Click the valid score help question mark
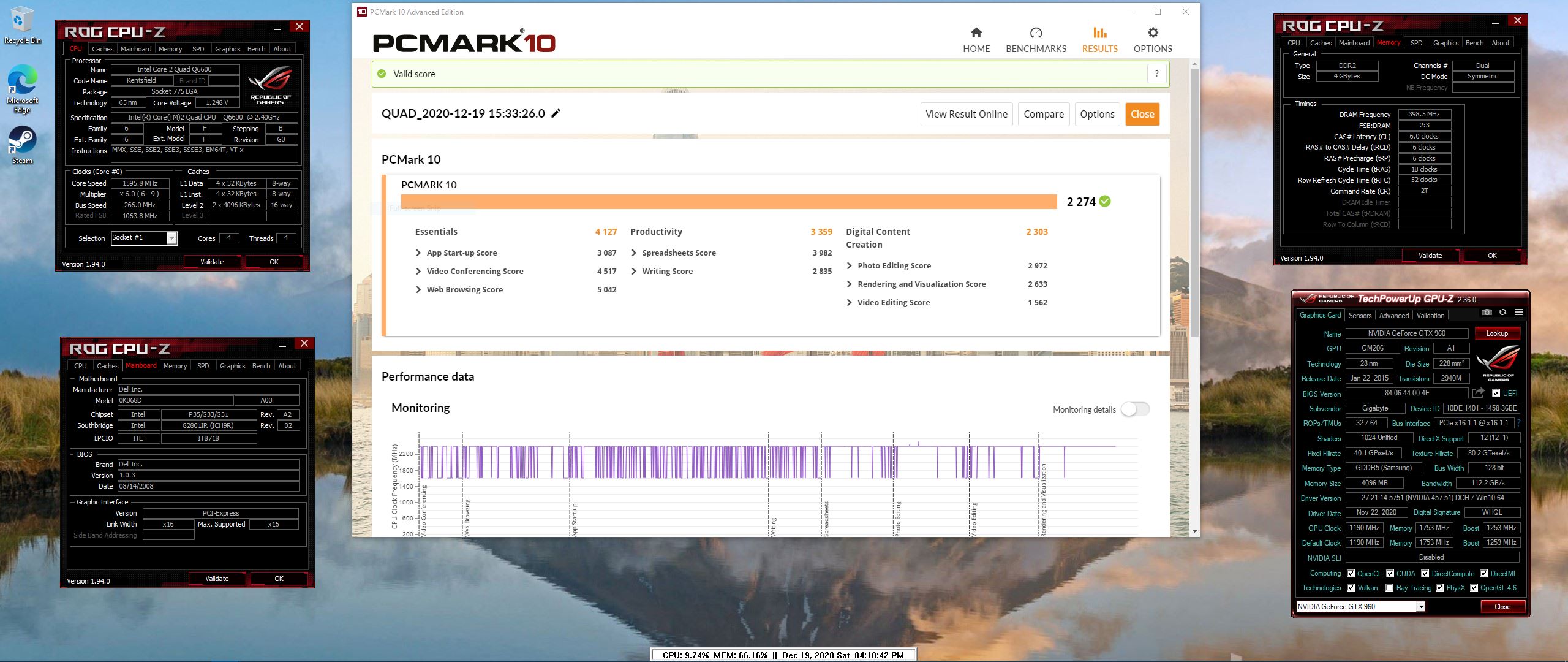 pyautogui.click(x=1156, y=74)
